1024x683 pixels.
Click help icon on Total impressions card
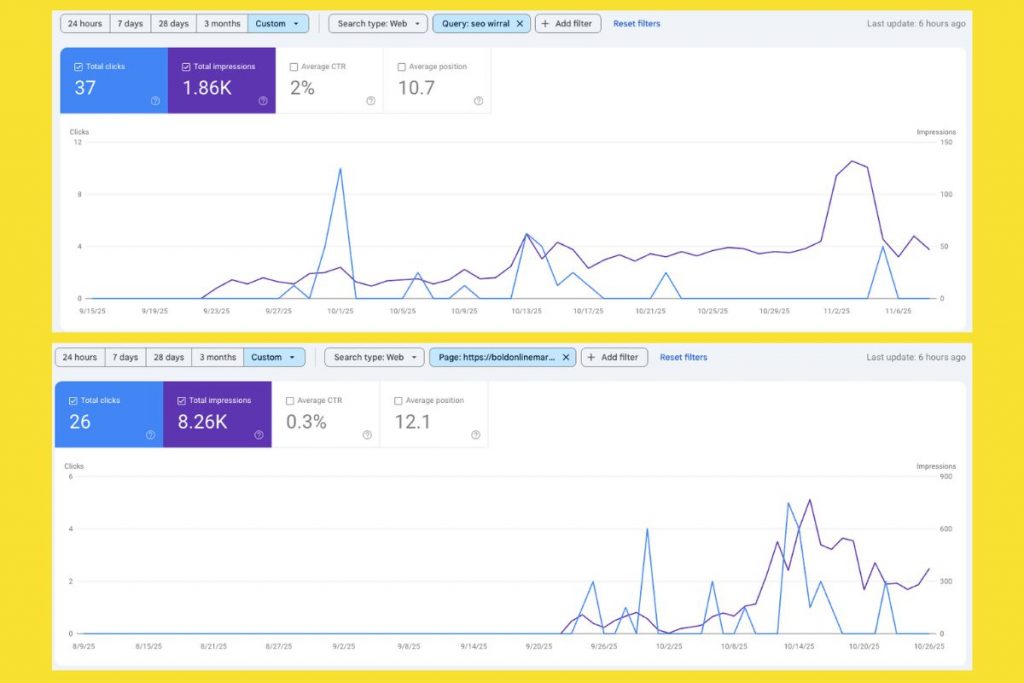[263, 100]
